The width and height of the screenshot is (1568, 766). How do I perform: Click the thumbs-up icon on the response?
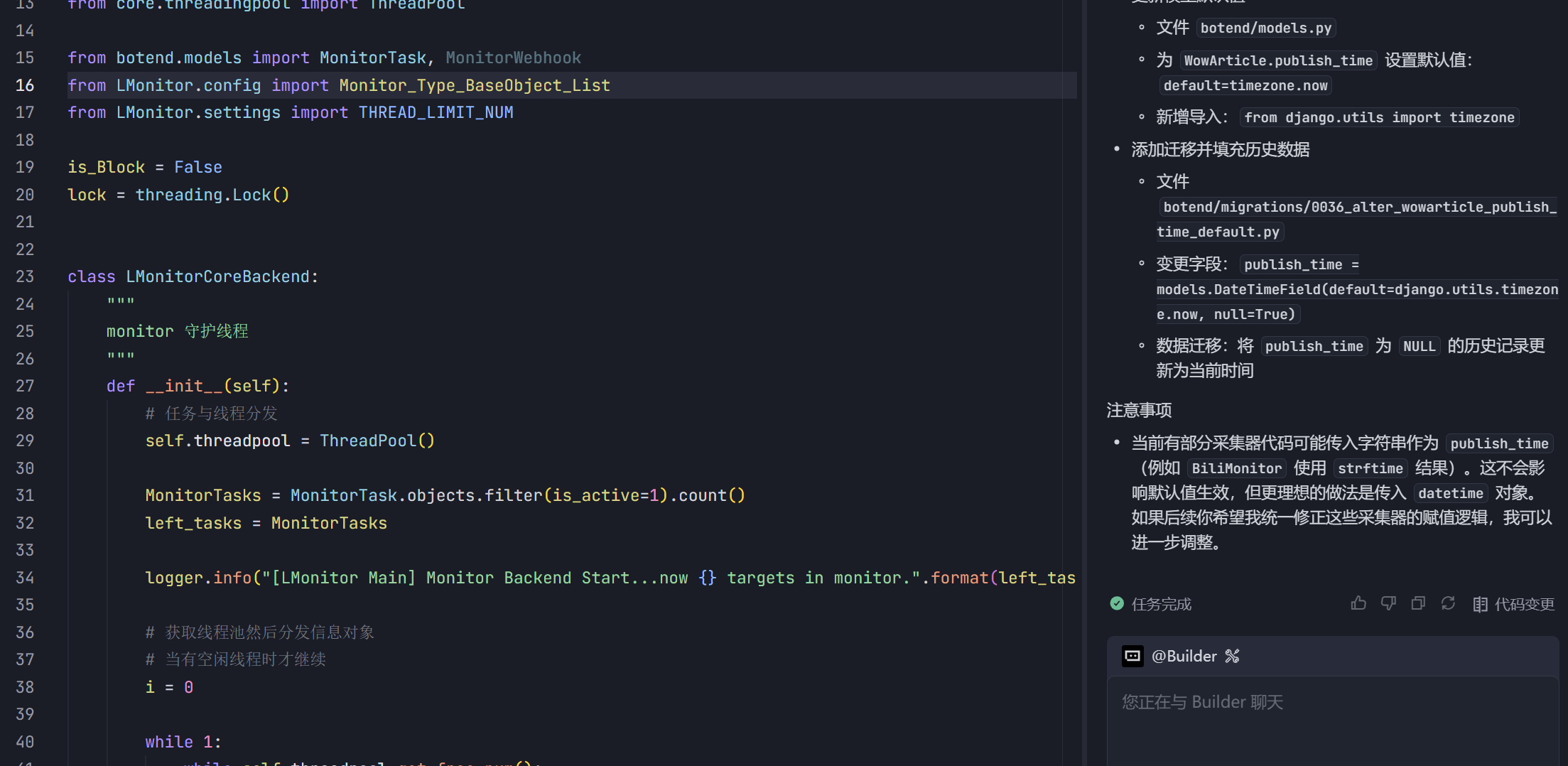coord(1358,603)
